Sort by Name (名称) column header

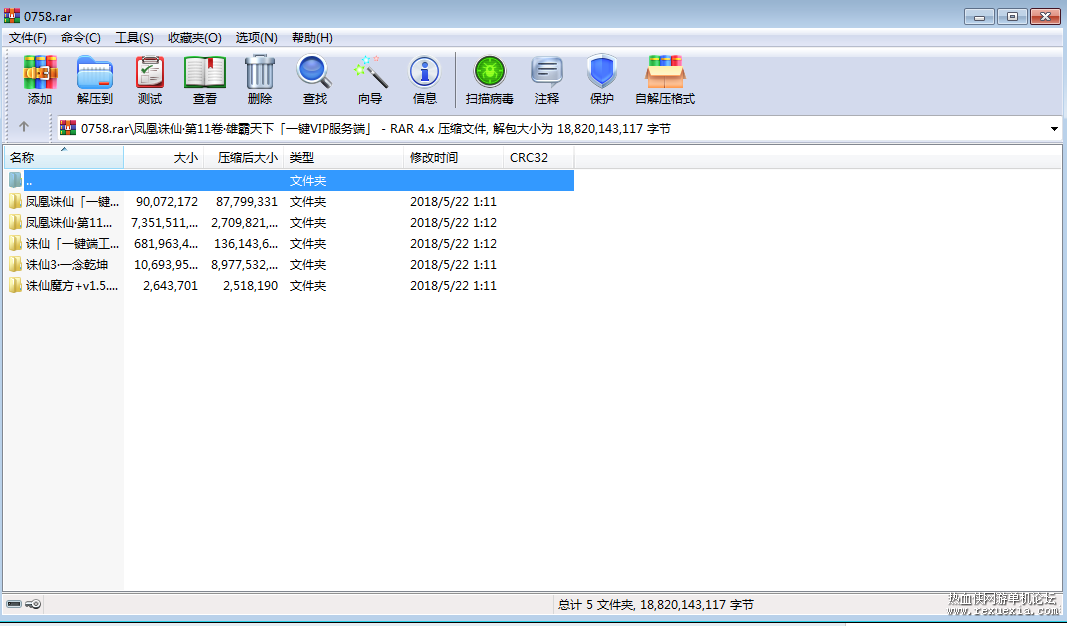(64, 158)
